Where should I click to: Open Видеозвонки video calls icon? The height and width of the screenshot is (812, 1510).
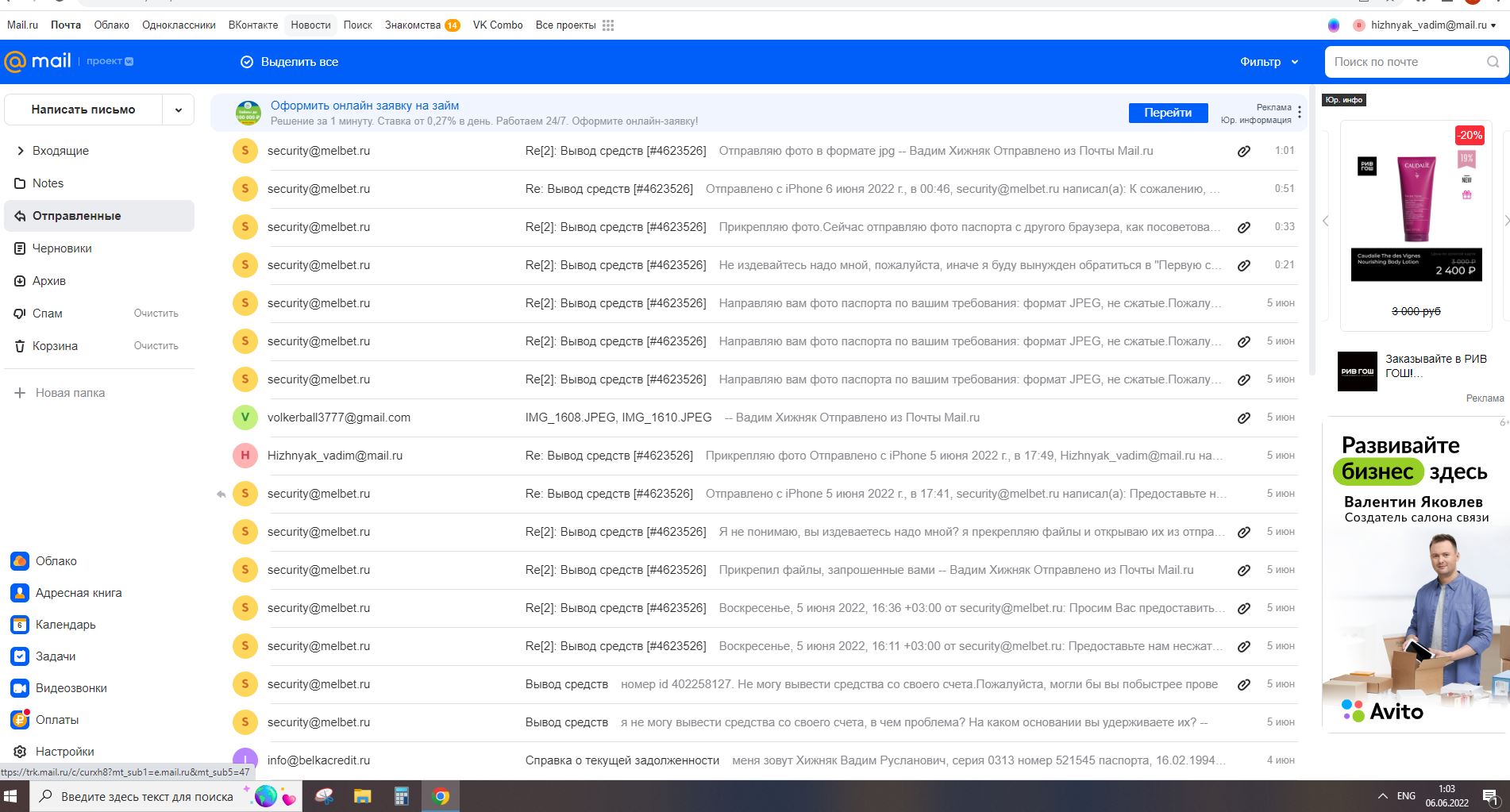pyautogui.click(x=20, y=688)
